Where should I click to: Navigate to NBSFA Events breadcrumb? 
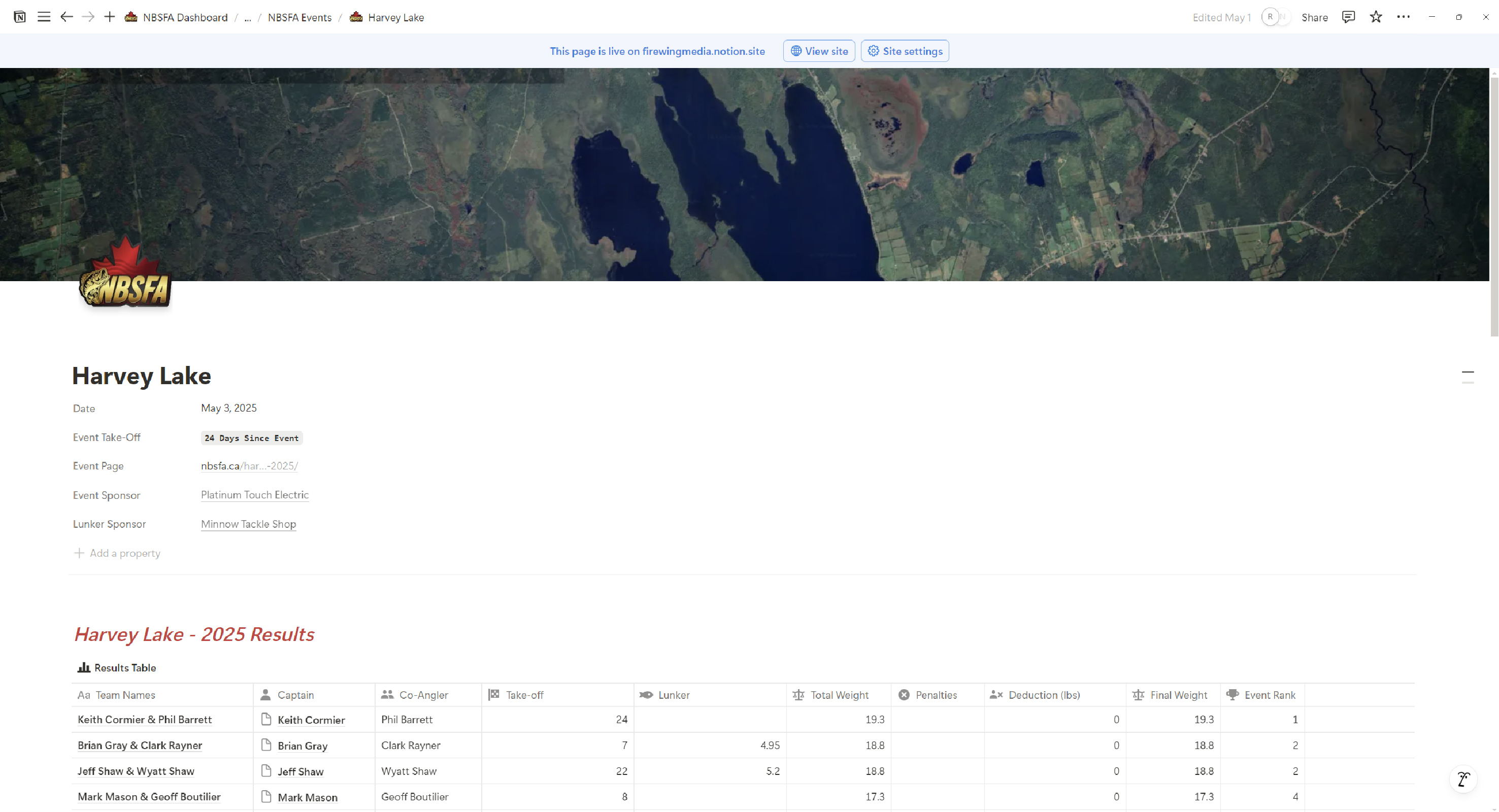299,17
